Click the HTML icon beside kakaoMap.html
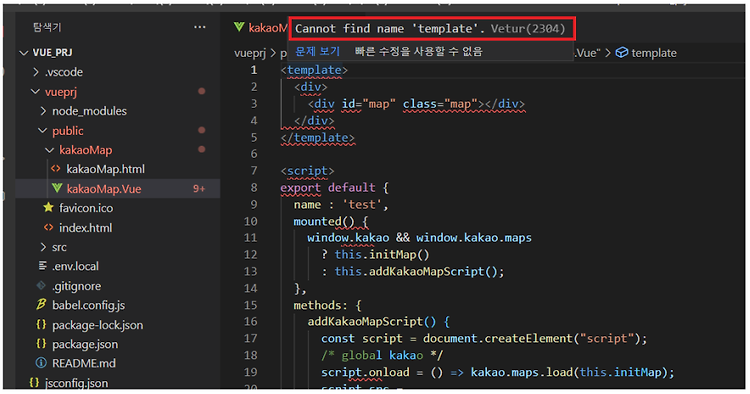The width and height of the screenshot is (750, 394). (55, 169)
